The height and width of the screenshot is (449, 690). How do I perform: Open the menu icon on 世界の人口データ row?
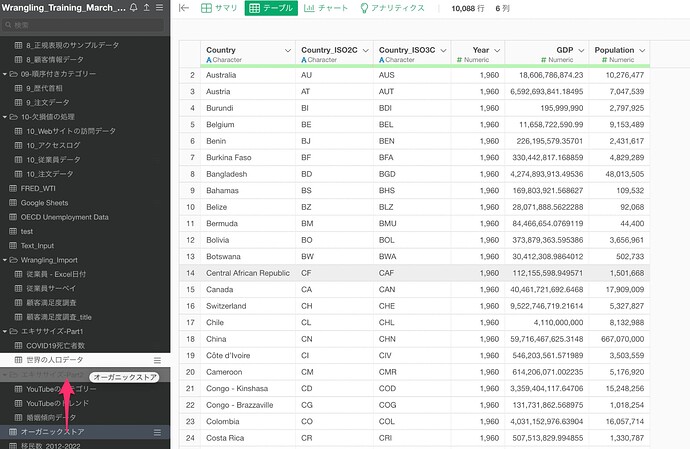(x=157, y=360)
